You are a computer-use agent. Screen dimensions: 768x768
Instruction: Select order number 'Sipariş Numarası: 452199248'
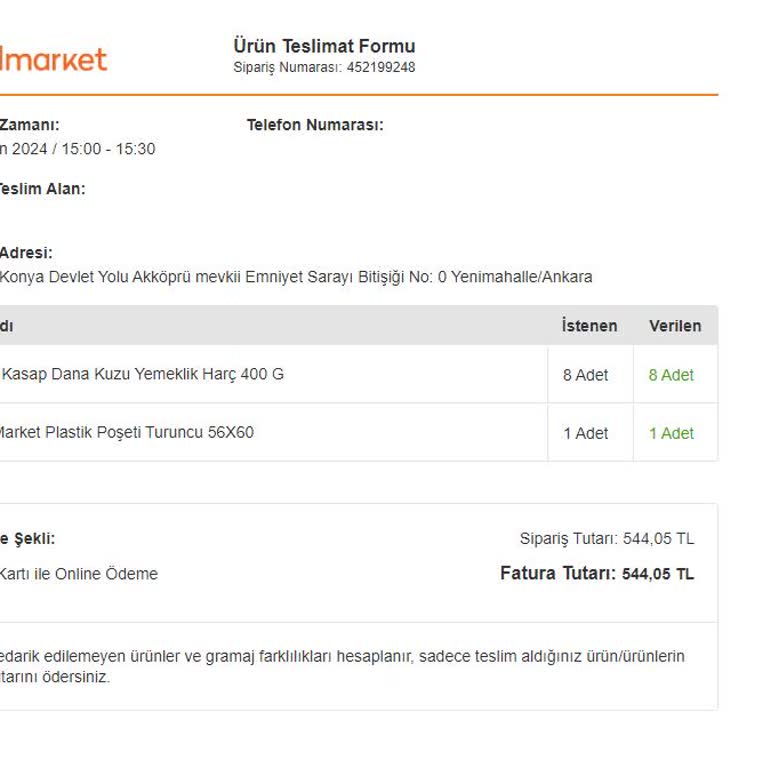324,67
